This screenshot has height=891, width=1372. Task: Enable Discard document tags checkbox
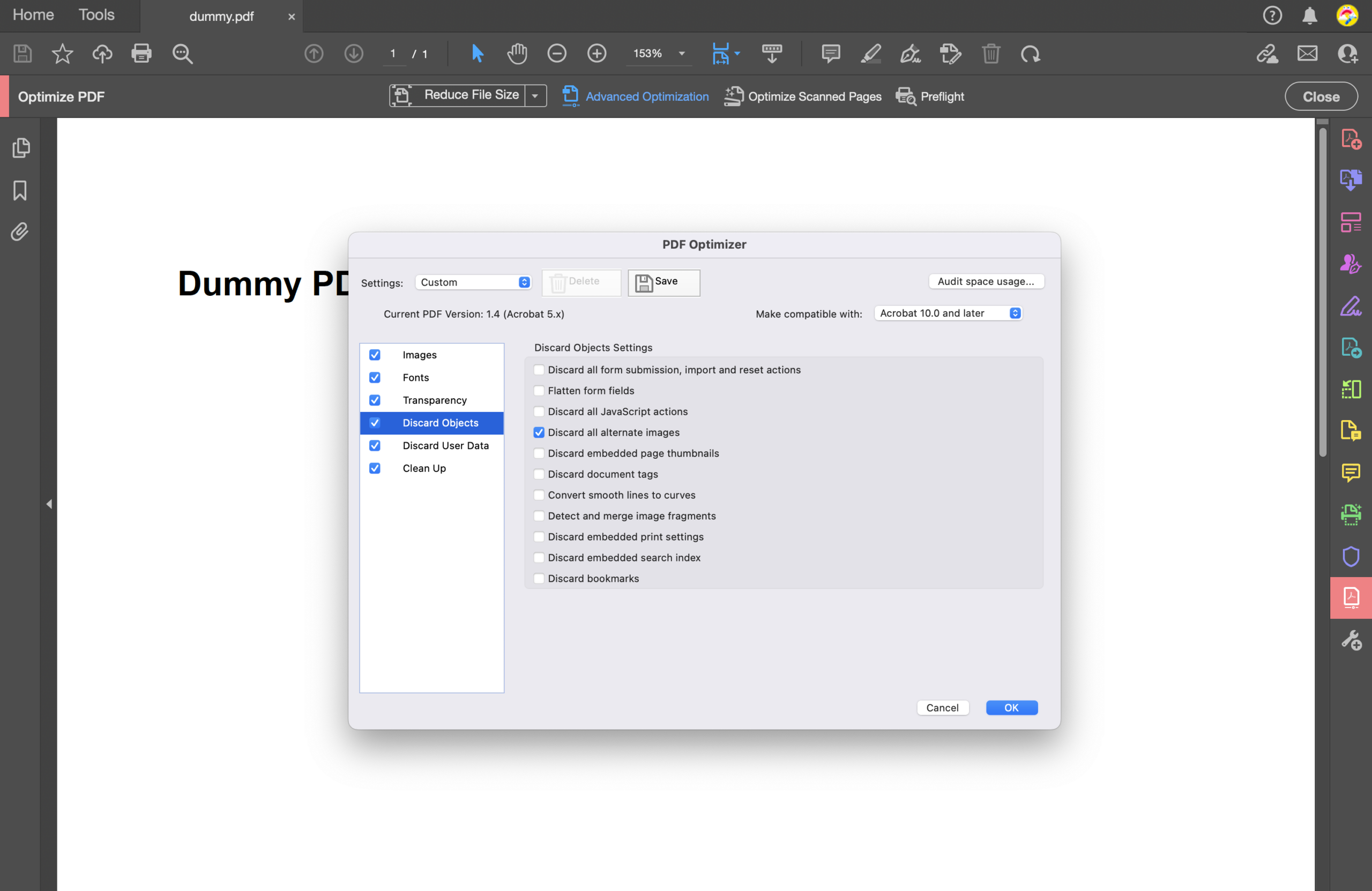pos(539,474)
